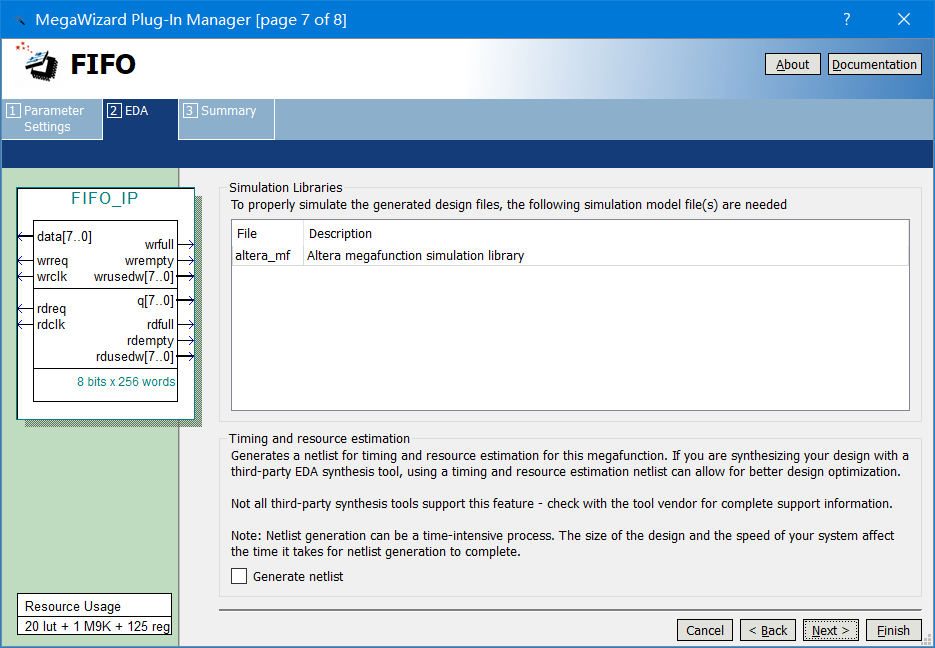The height and width of the screenshot is (648, 935).
Task: Click the rdfull port label
Action: [x=160, y=325]
